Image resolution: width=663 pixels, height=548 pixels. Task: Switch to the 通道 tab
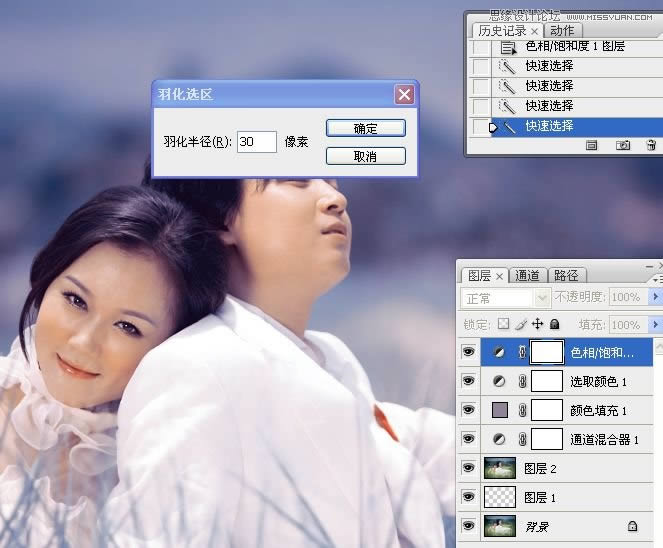click(x=528, y=276)
